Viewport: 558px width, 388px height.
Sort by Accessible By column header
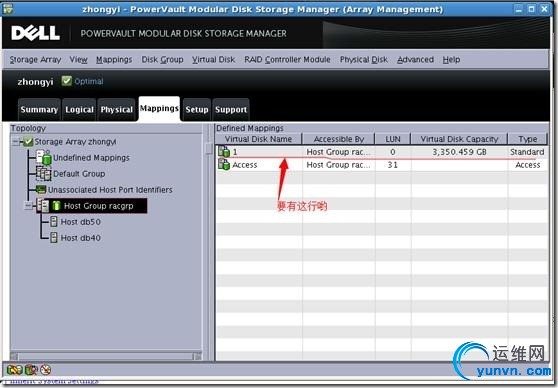point(339,139)
